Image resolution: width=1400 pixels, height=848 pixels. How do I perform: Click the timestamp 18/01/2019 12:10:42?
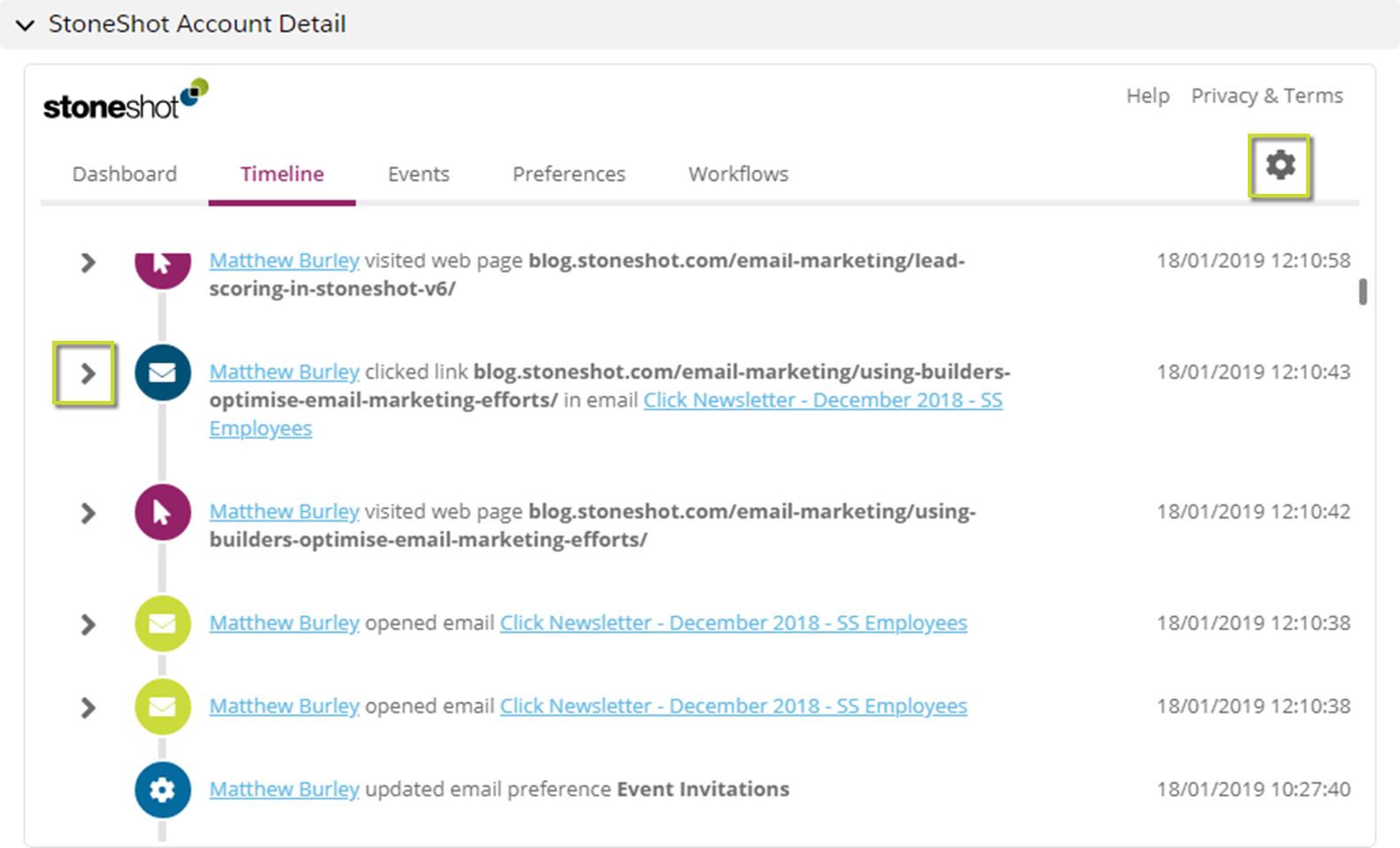point(1253,512)
